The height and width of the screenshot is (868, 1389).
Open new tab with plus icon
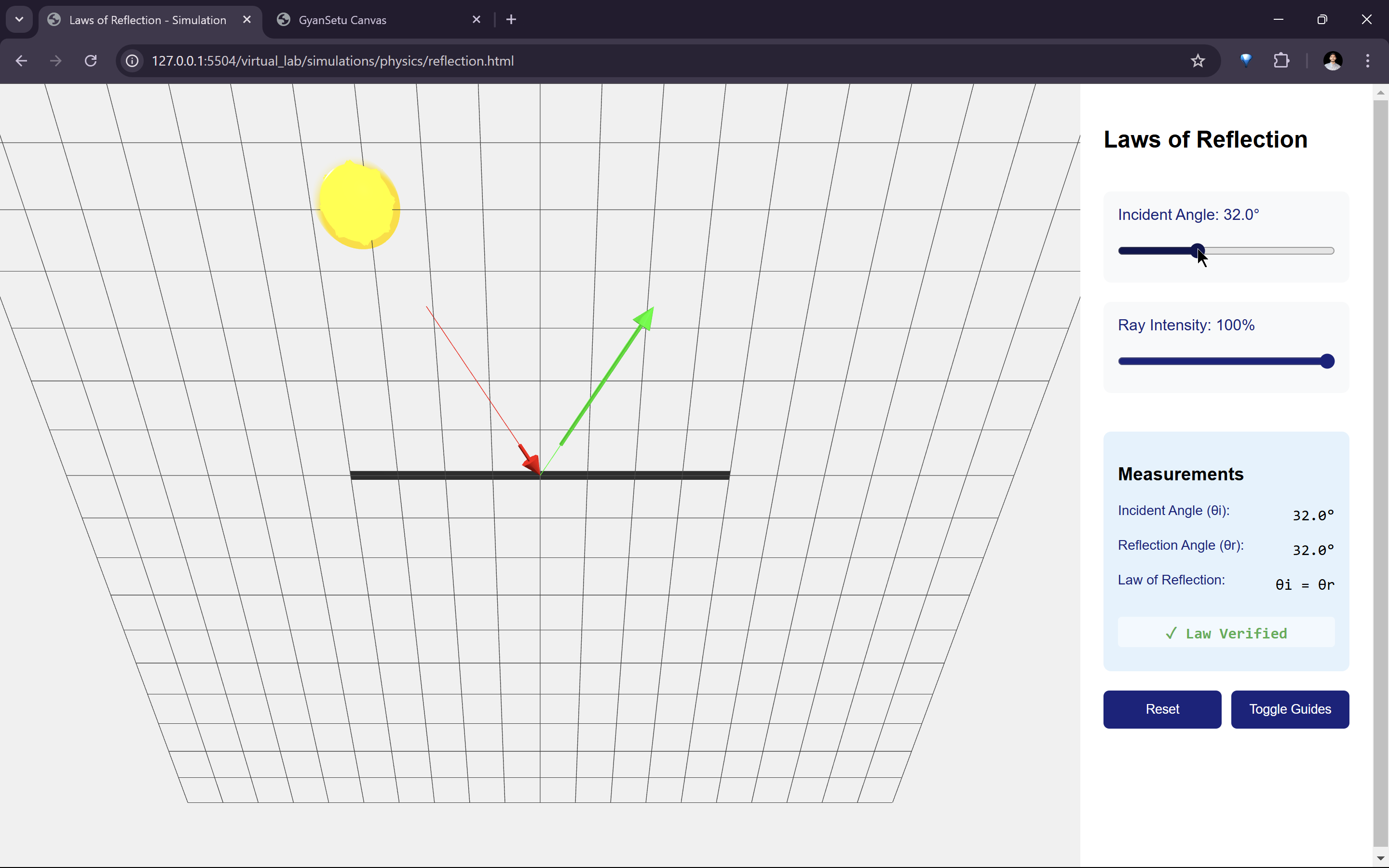[x=511, y=19]
